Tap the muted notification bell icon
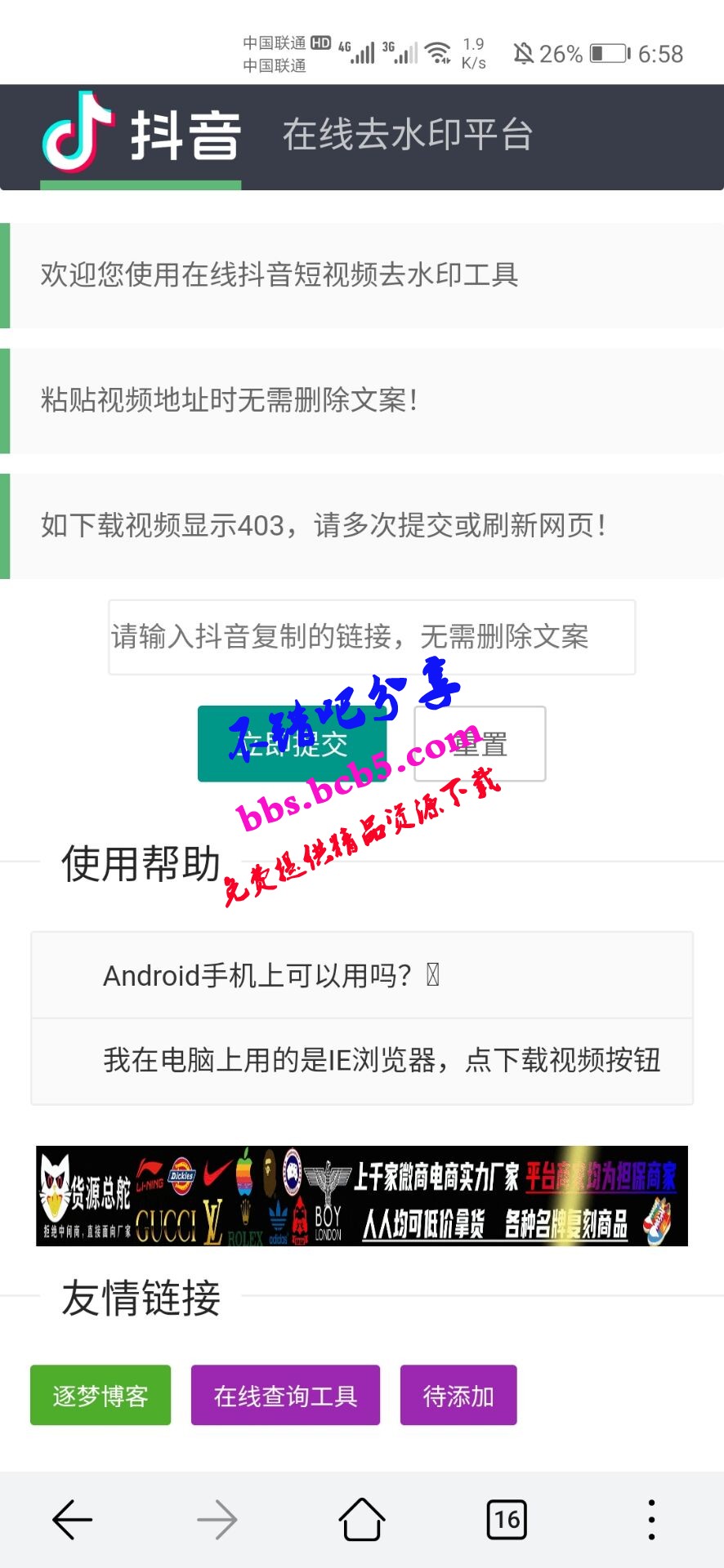This screenshot has height=1568, width=724. [x=523, y=54]
